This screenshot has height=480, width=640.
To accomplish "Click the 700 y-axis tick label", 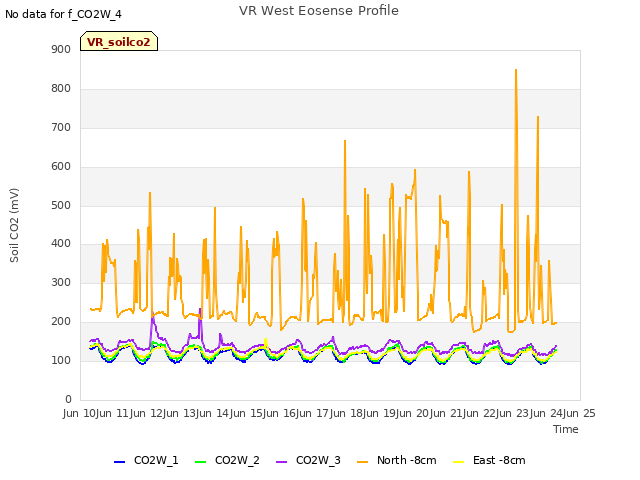I will click(x=61, y=127).
